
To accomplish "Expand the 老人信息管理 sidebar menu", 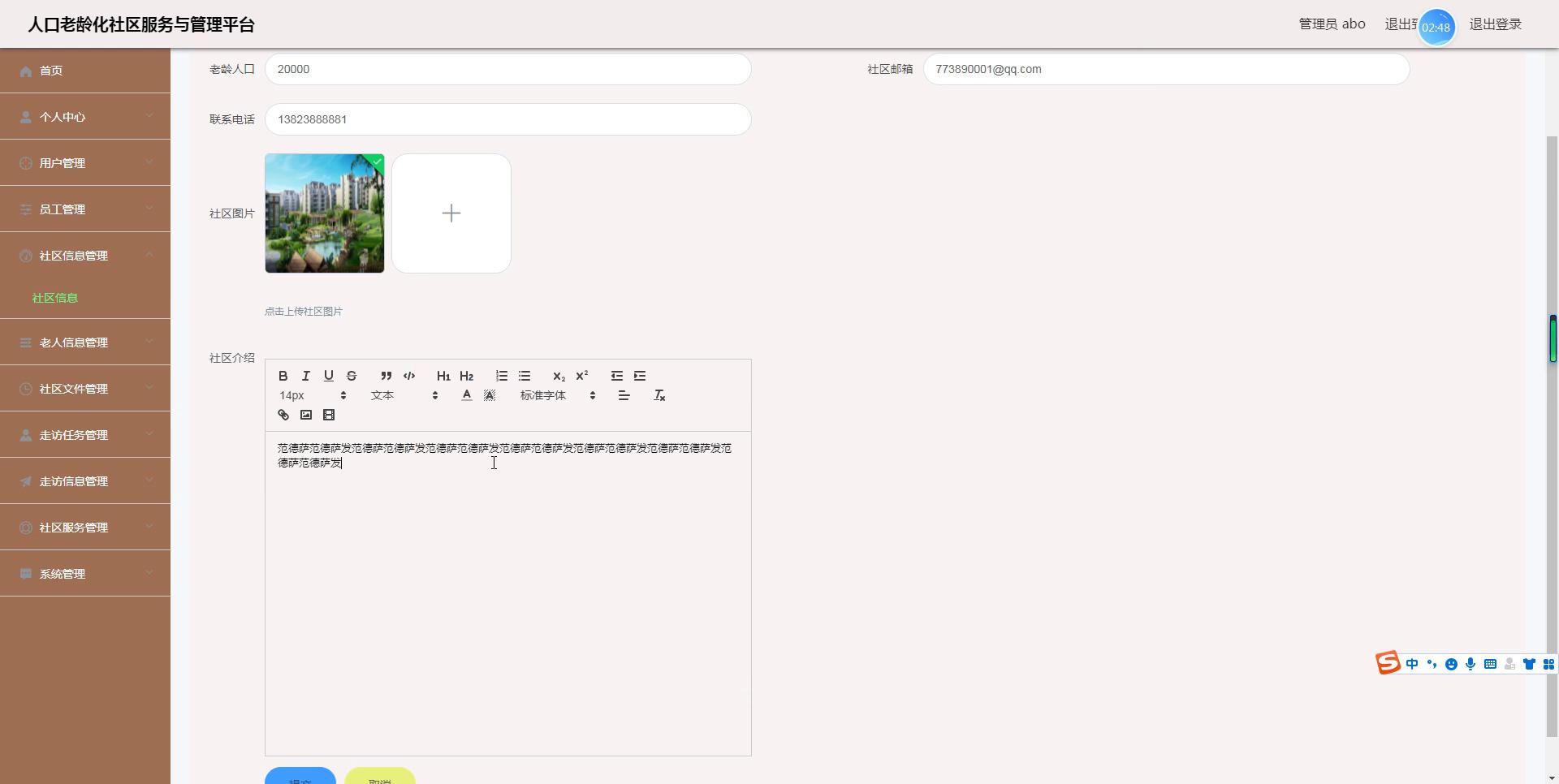I will pyautogui.click(x=85, y=342).
